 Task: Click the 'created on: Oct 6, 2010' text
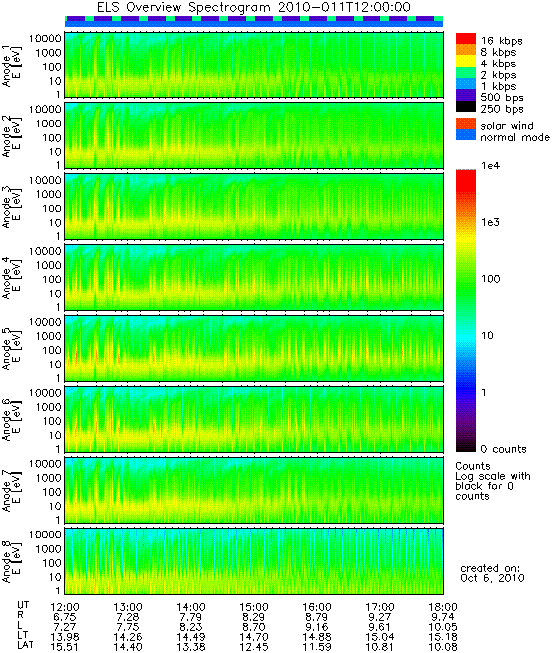click(x=492, y=573)
